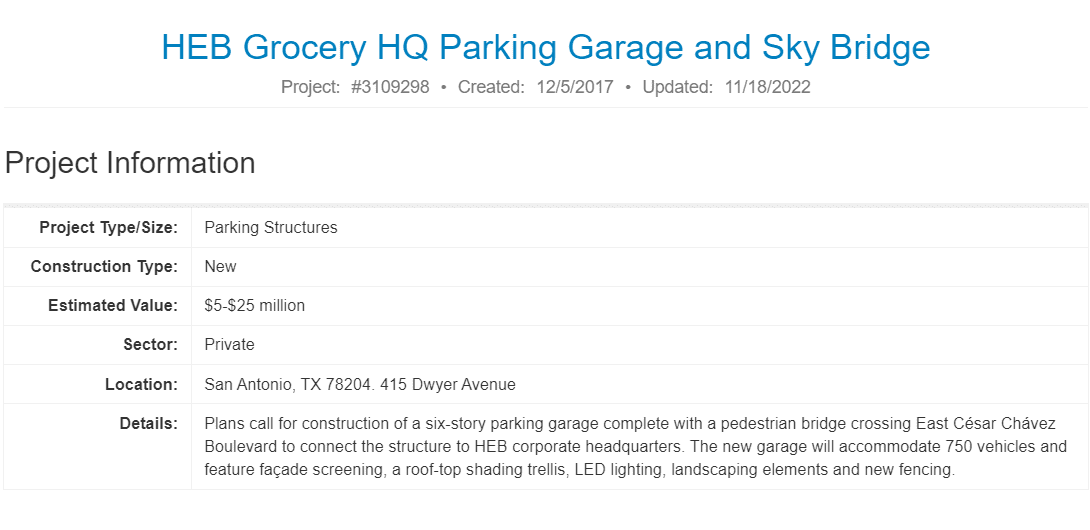Click the HEB Grocery HQ Parking Garage title

point(545,47)
